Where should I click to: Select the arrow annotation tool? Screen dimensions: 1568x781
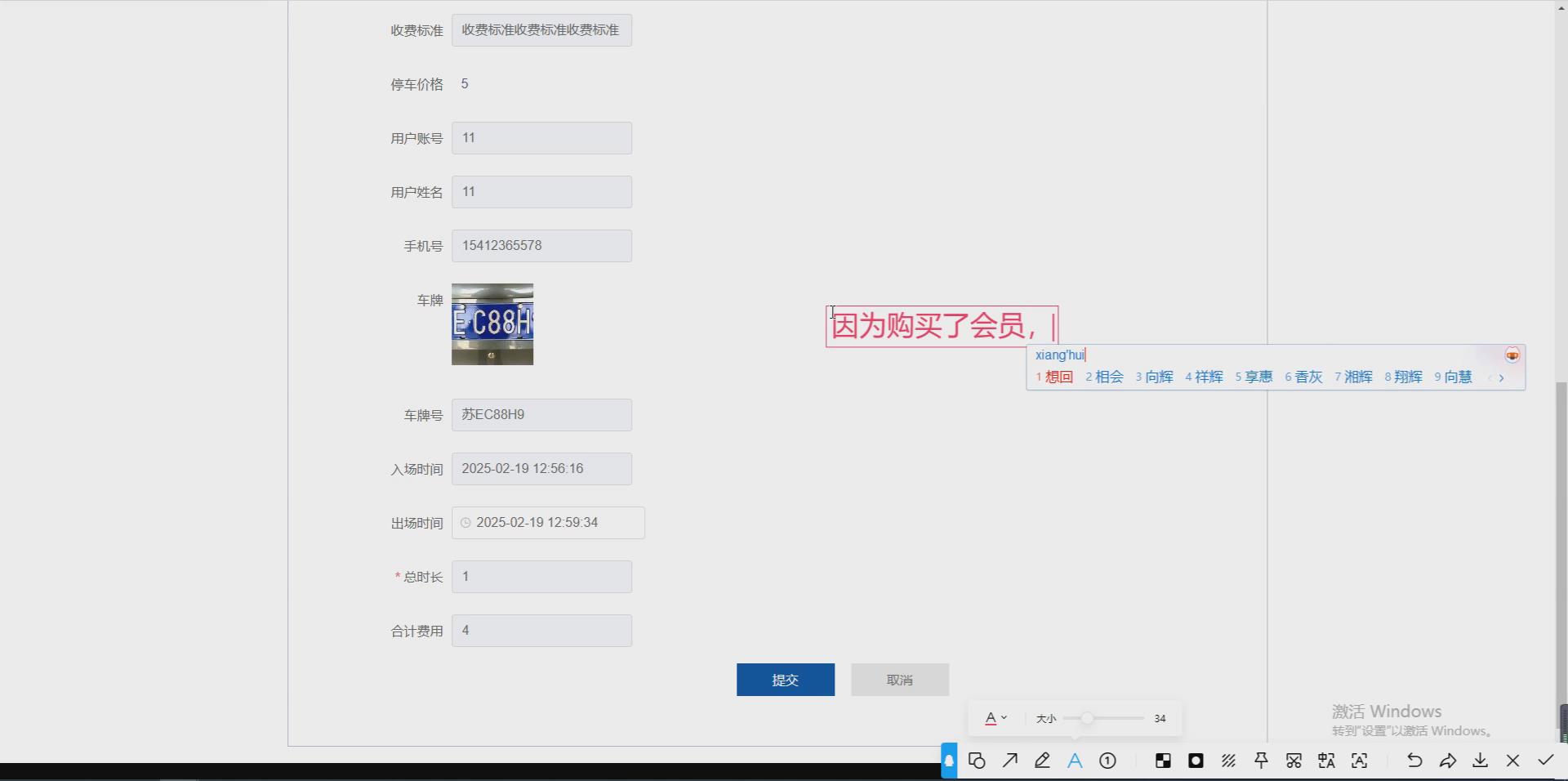(x=1009, y=761)
